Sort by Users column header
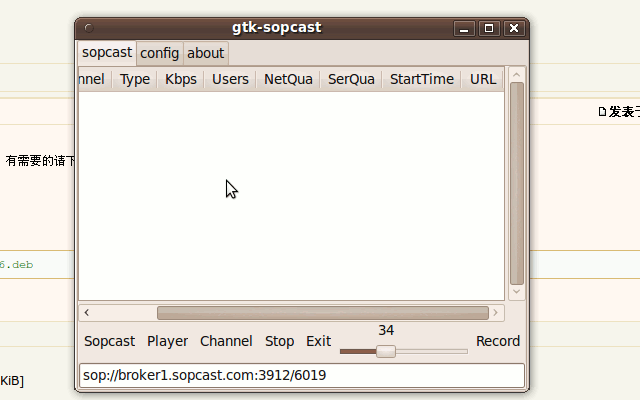640x400 pixels. (x=230, y=79)
